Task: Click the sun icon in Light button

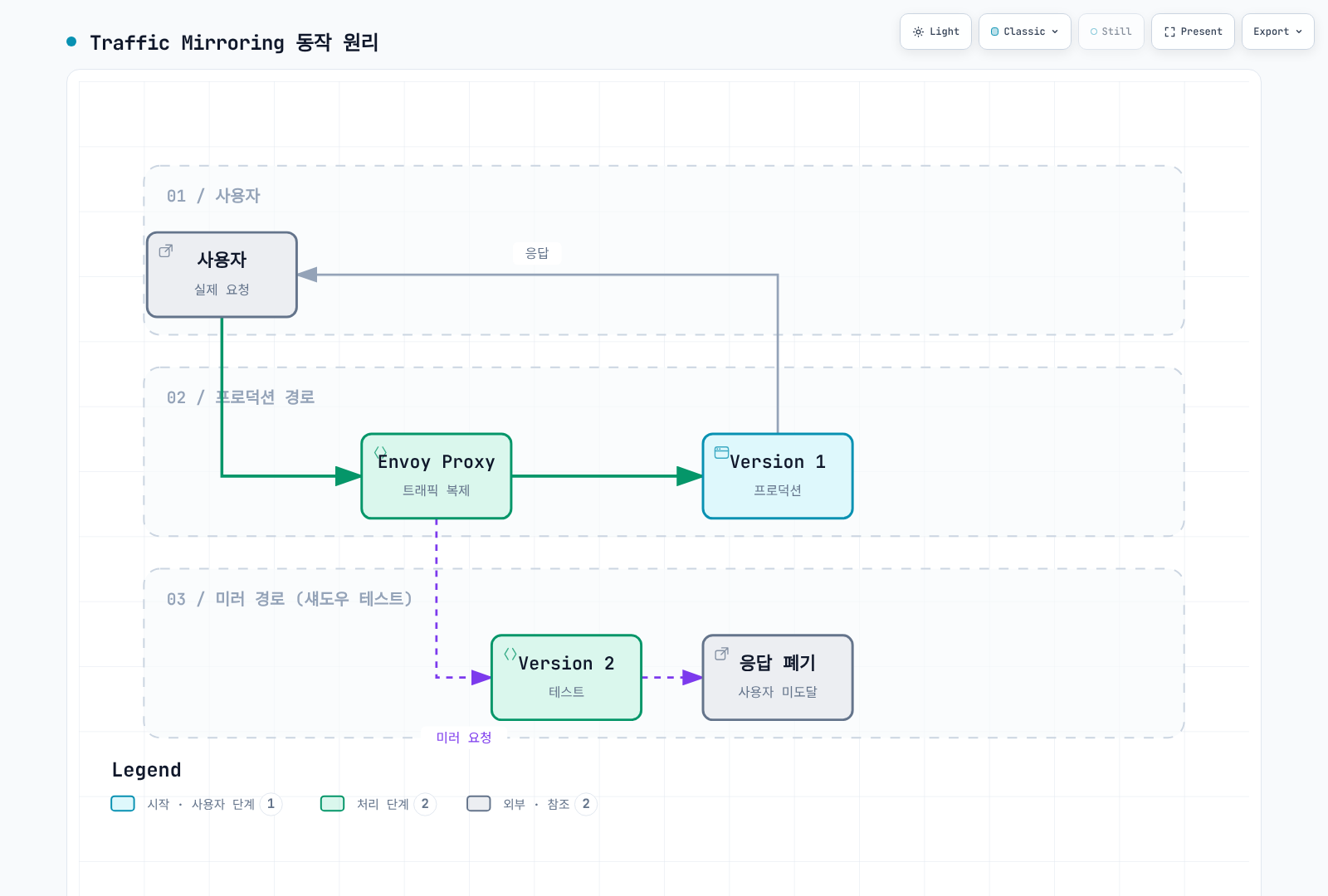Action: coord(918,32)
